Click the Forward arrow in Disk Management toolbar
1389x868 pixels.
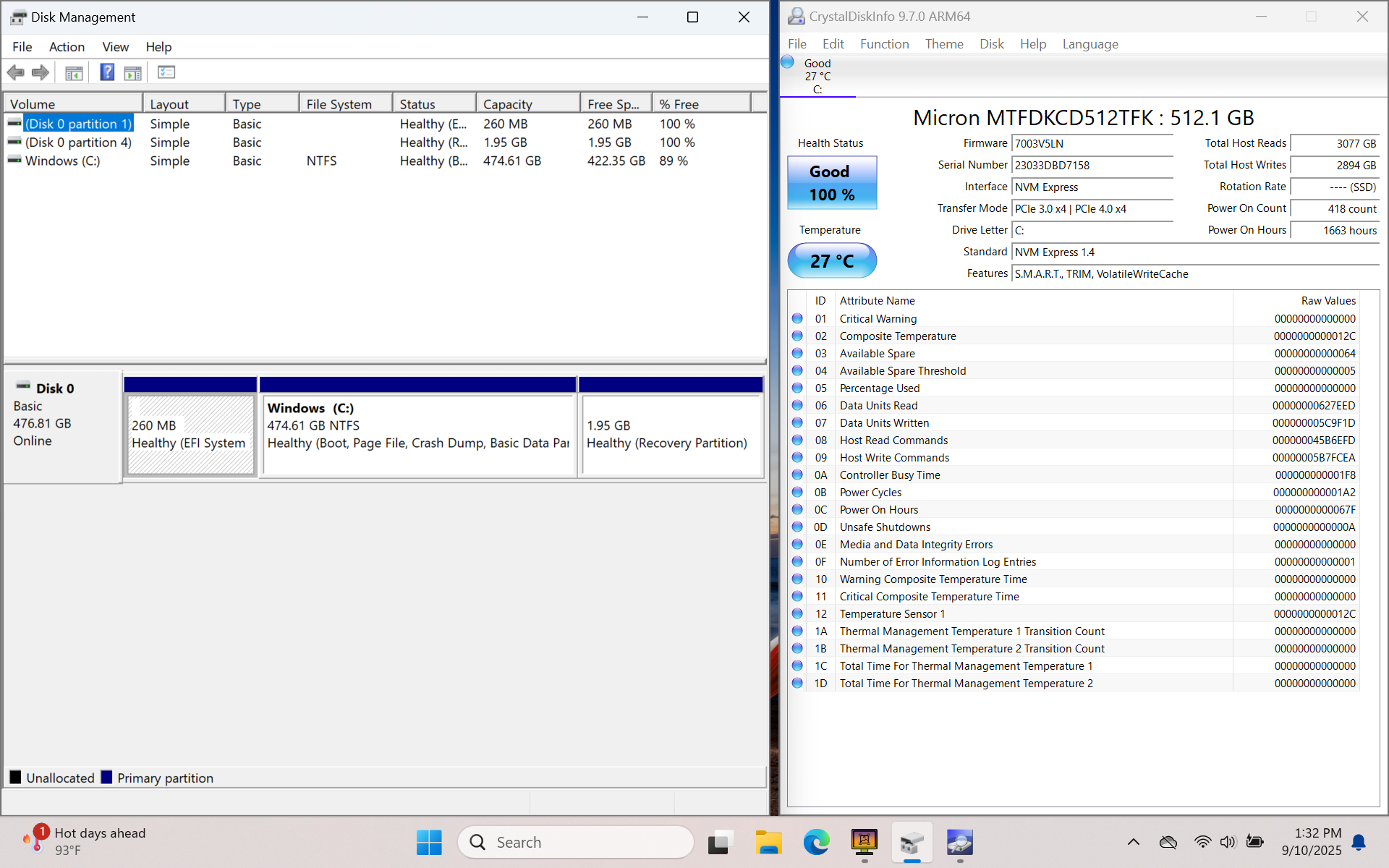41,72
